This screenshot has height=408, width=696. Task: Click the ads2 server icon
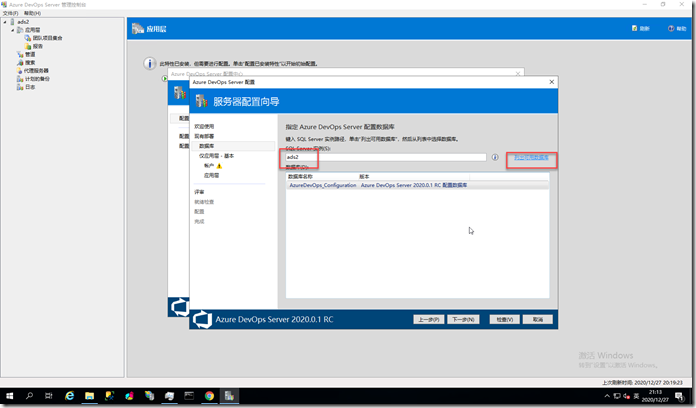pyautogui.click(x=12, y=22)
